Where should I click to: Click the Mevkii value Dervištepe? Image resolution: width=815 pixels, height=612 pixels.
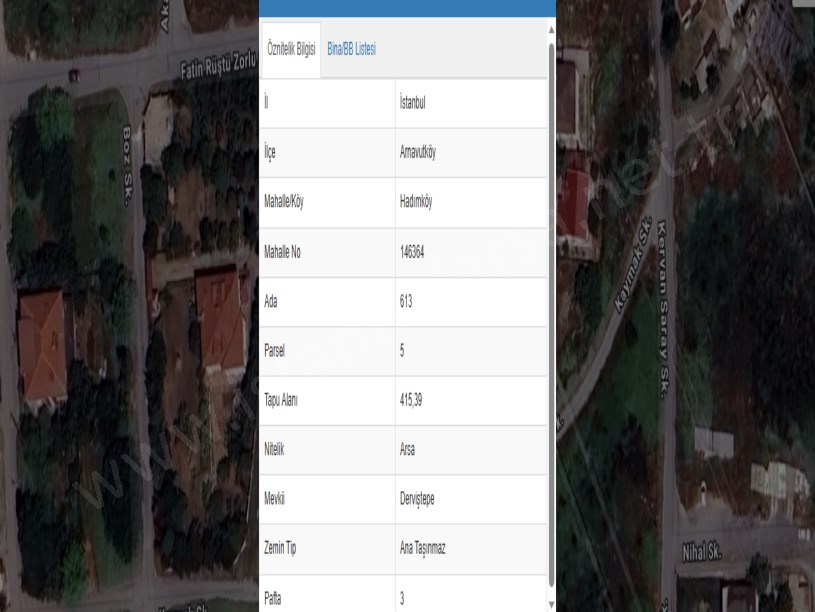[x=417, y=499]
